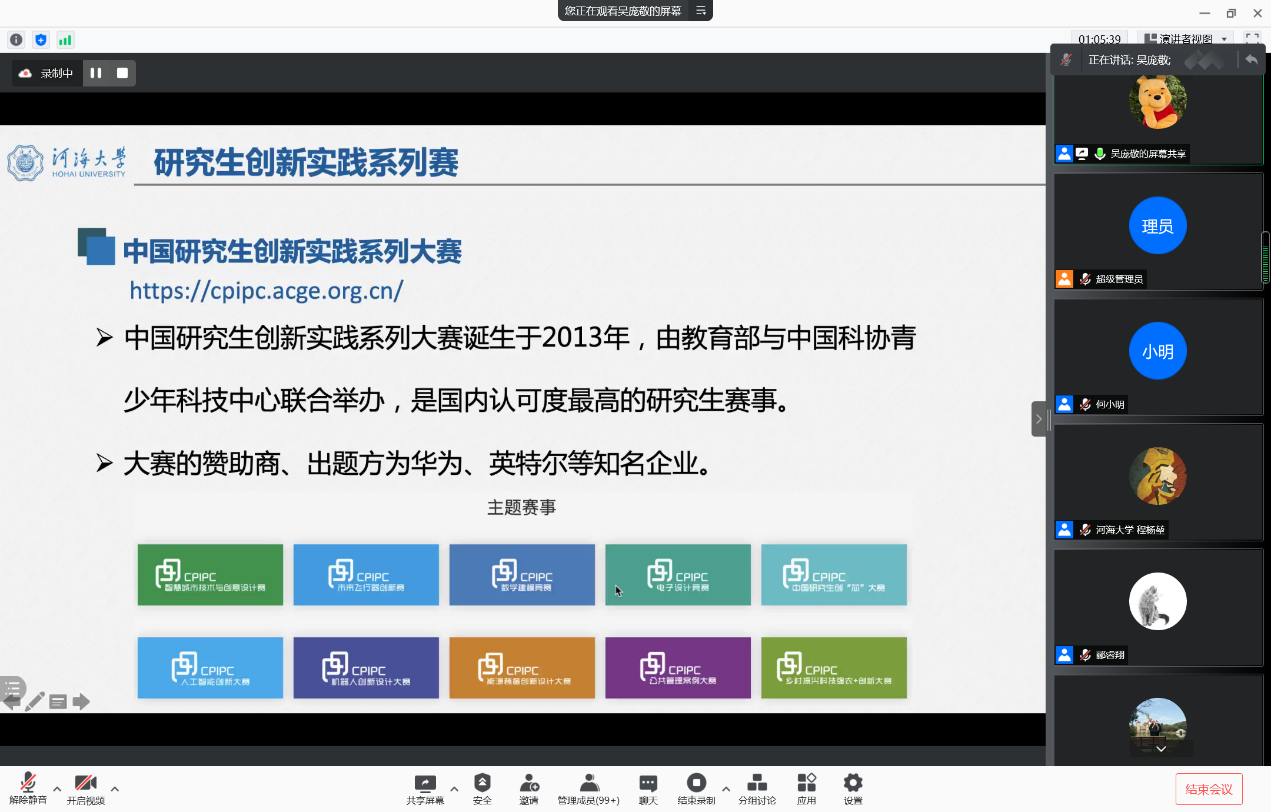Click the 邀请 (Invite) icon

point(529,787)
